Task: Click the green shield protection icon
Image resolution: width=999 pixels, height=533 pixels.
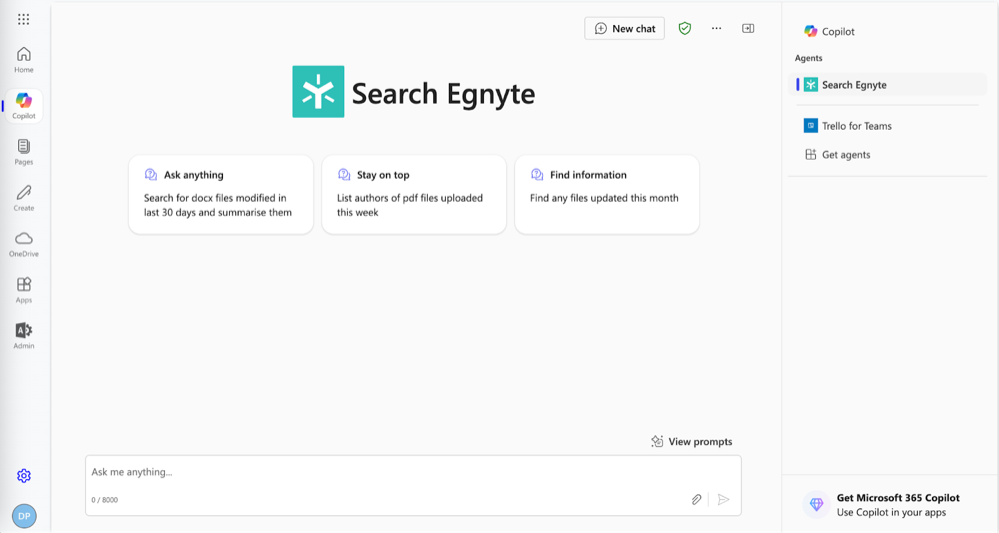Action: click(685, 29)
